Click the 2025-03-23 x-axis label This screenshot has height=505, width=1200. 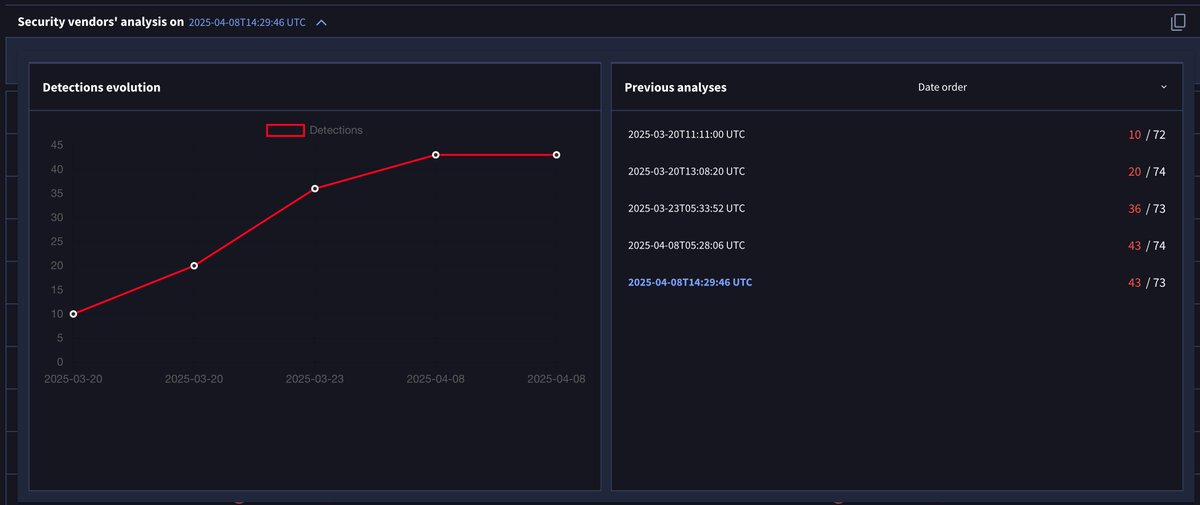click(x=315, y=379)
